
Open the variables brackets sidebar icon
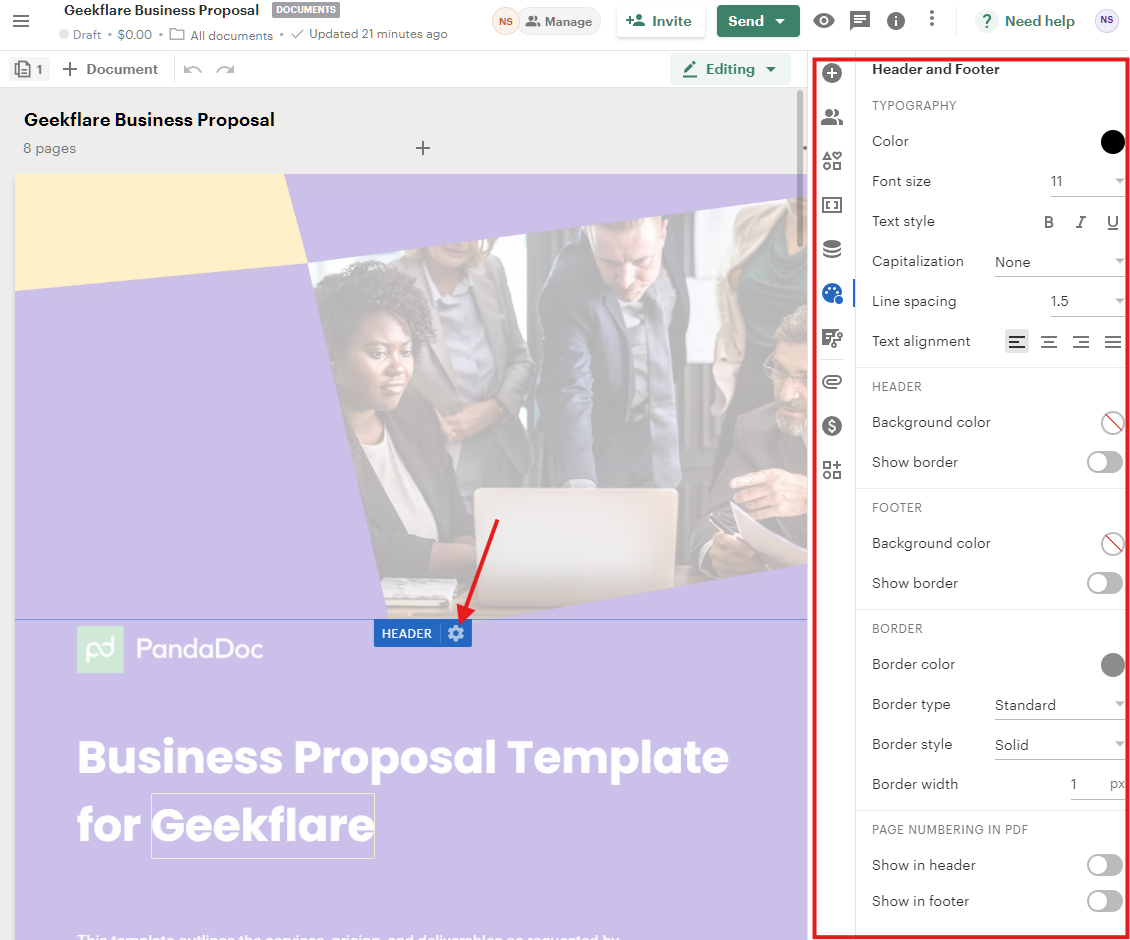coord(832,205)
